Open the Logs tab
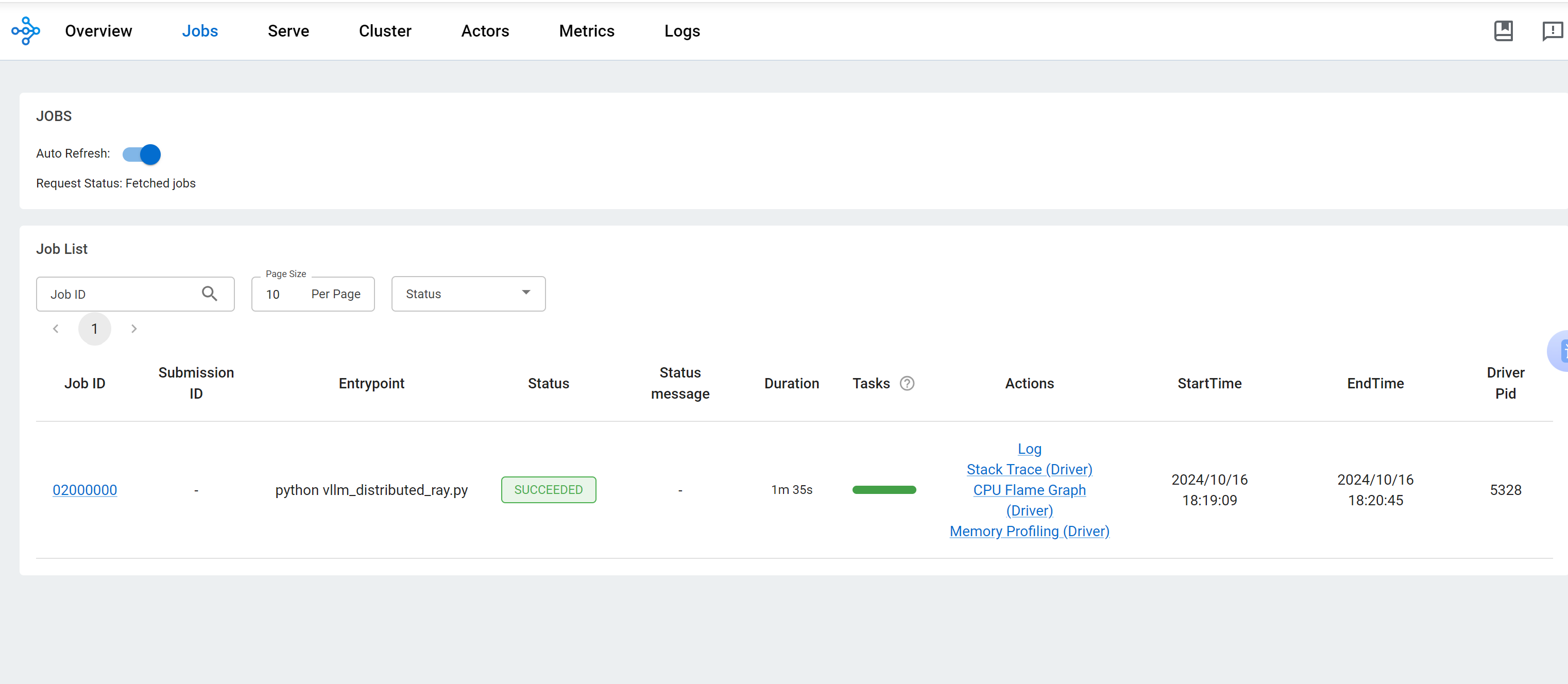 681,31
